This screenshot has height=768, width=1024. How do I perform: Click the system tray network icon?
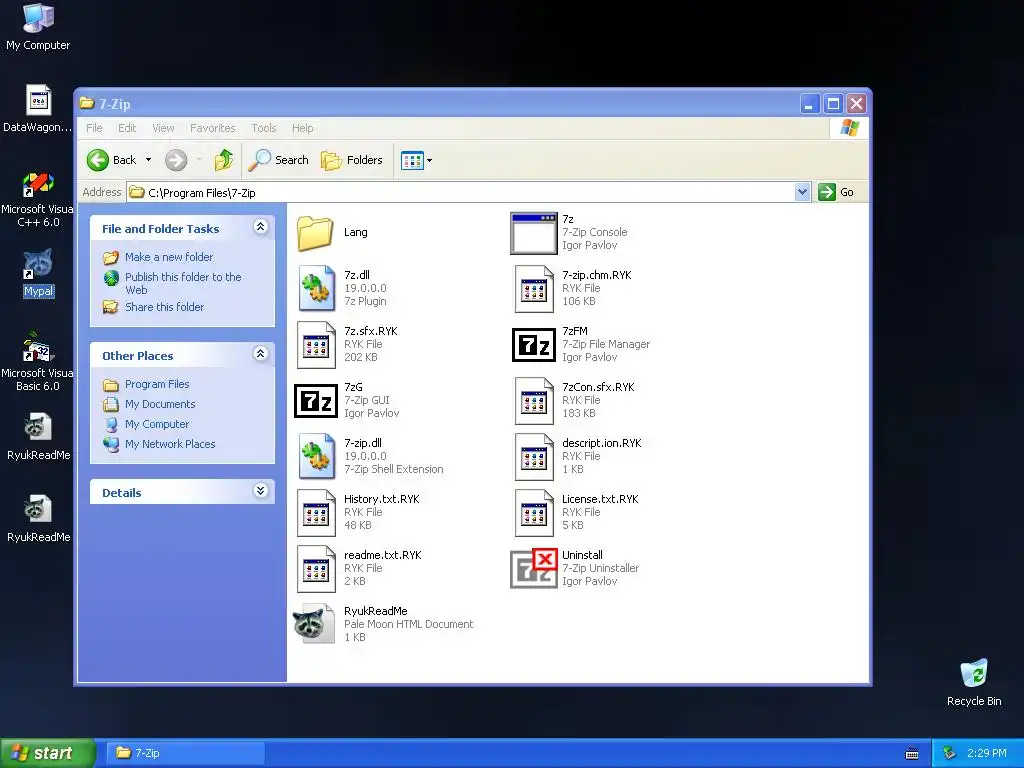coord(949,753)
